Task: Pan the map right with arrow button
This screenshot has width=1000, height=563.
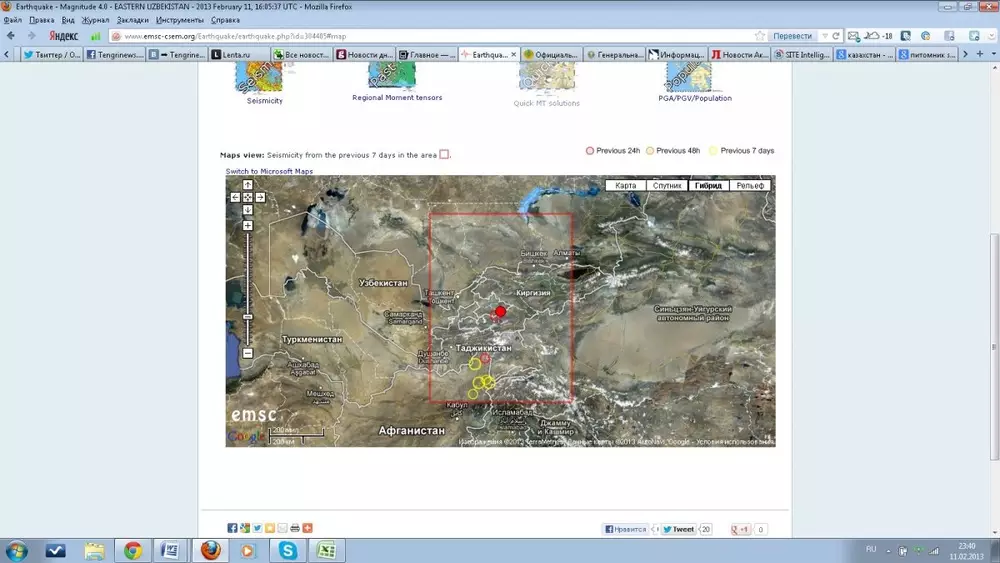Action: pos(260,197)
